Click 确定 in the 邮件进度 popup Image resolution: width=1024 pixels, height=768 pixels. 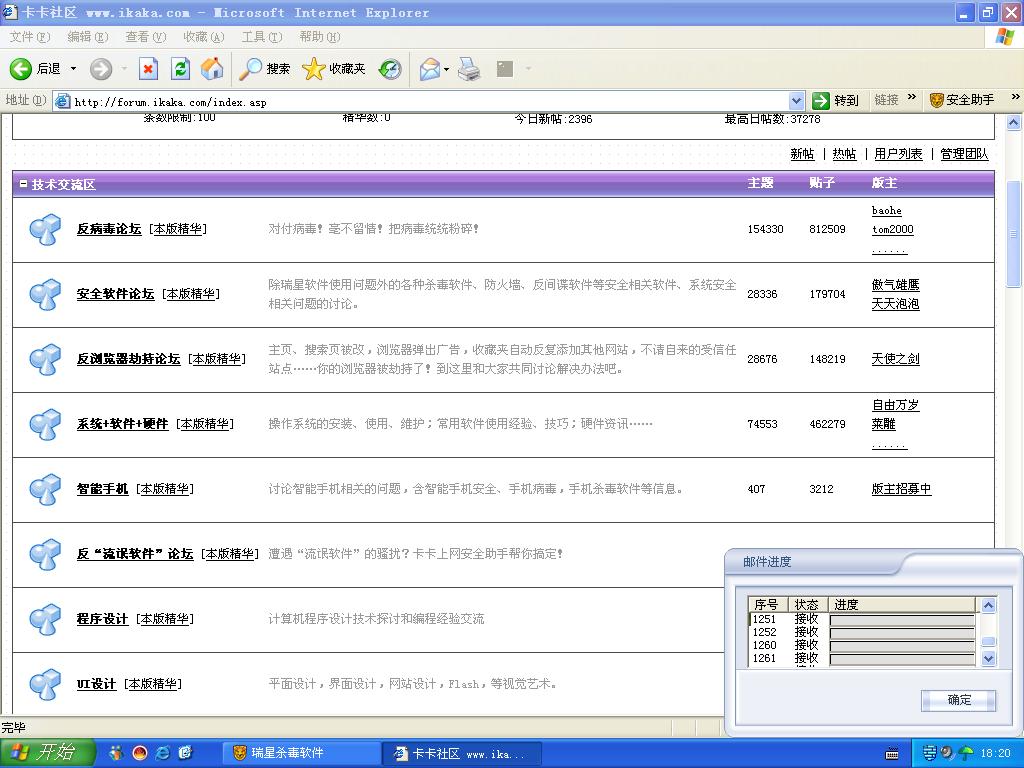958,700
